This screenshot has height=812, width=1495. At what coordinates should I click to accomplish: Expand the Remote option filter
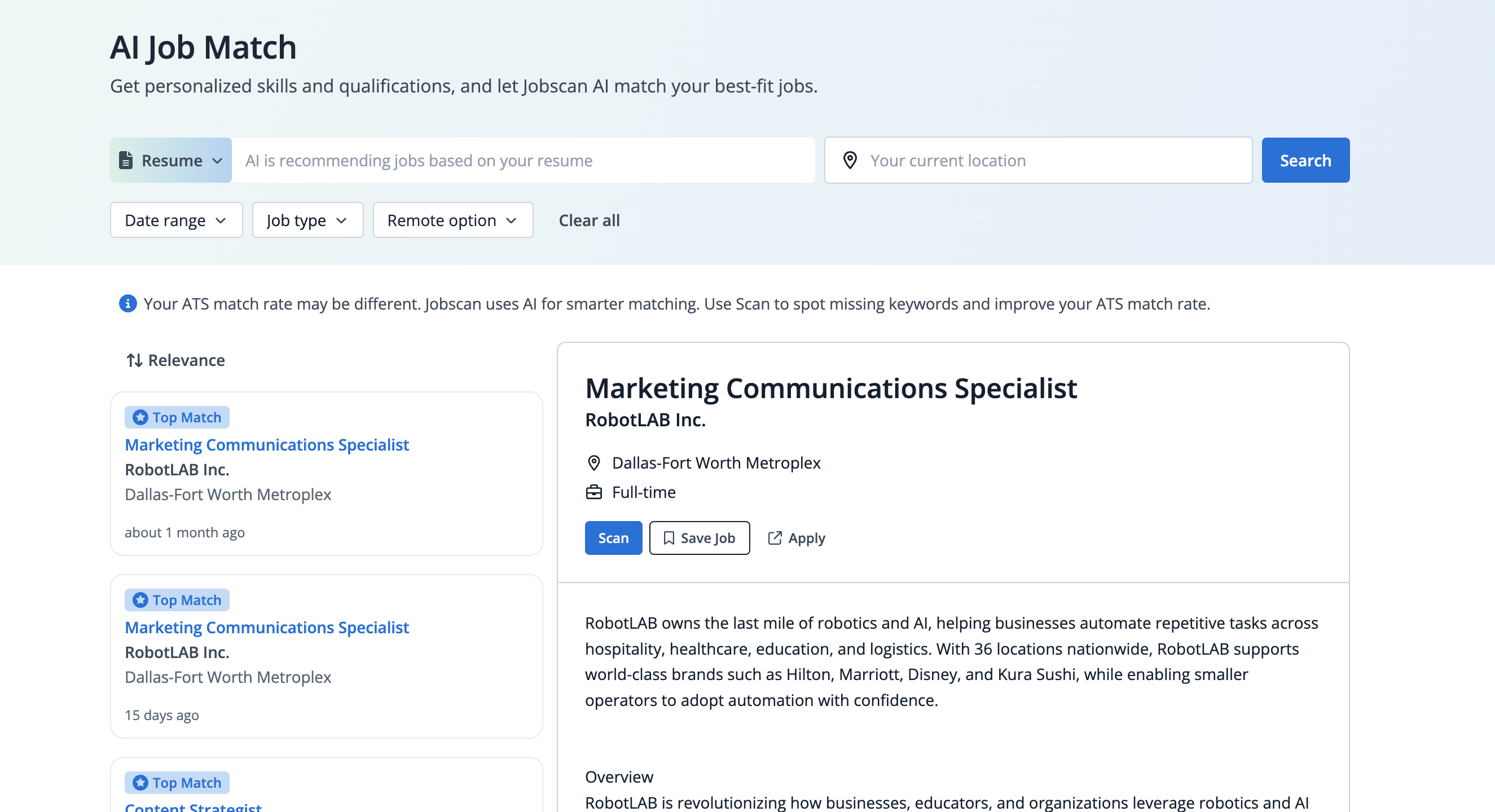[452, 220]
